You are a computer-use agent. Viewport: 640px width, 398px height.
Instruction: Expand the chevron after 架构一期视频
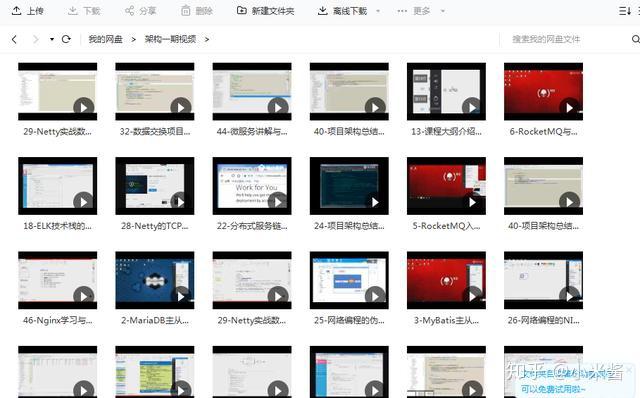click(207, 39)
